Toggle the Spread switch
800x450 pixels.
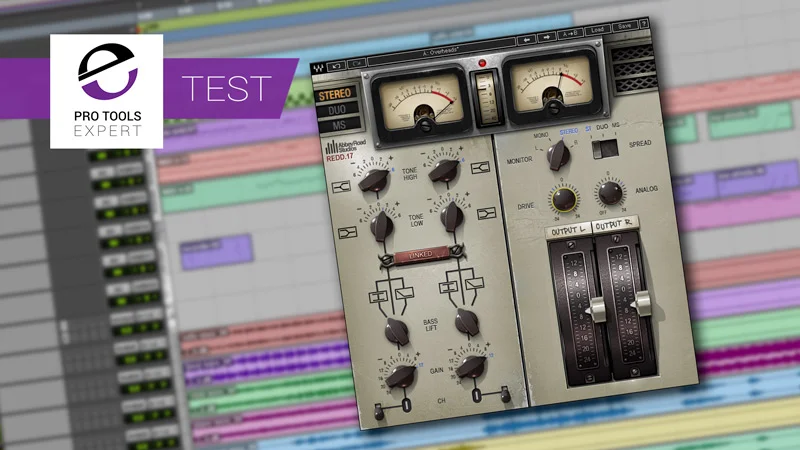[605, 148]
